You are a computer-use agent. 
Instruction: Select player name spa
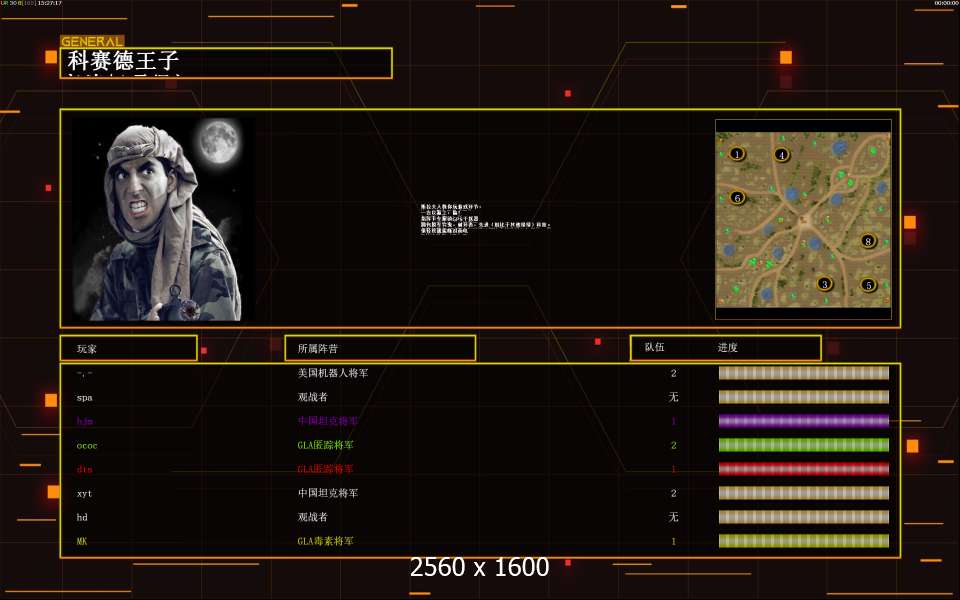(84, 398)
